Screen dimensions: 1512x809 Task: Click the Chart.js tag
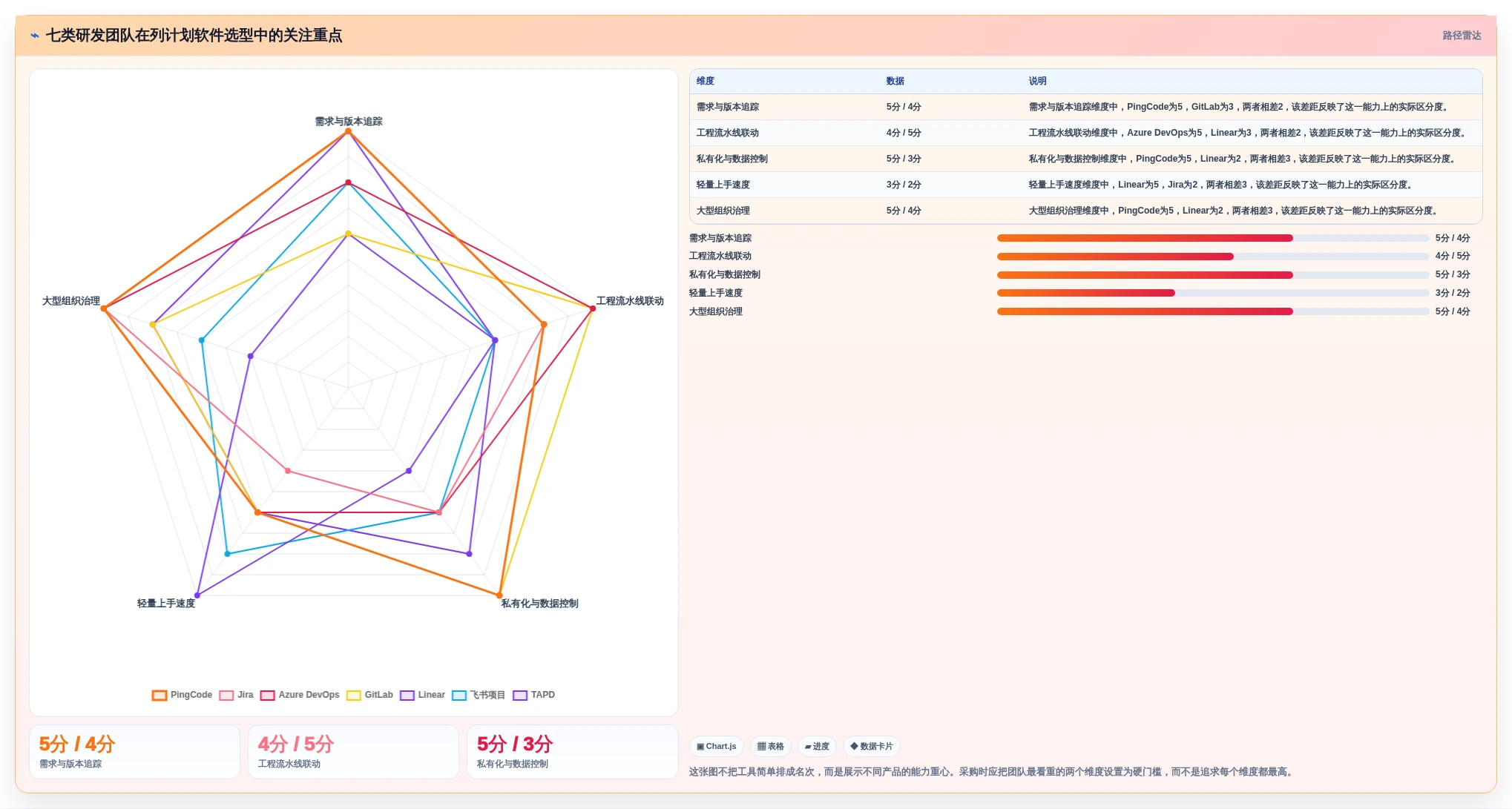[x=717, y=746]
